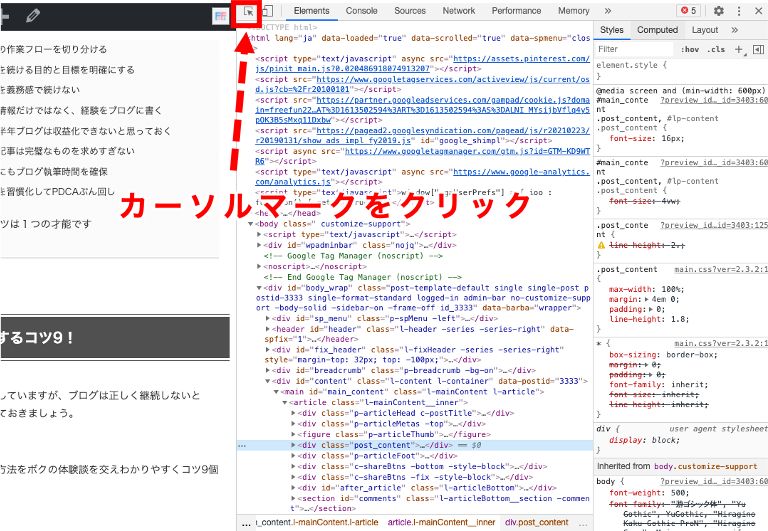Screen dimensions: 768x531
Task: Click the element.style rule header
Action: point(631,65)
